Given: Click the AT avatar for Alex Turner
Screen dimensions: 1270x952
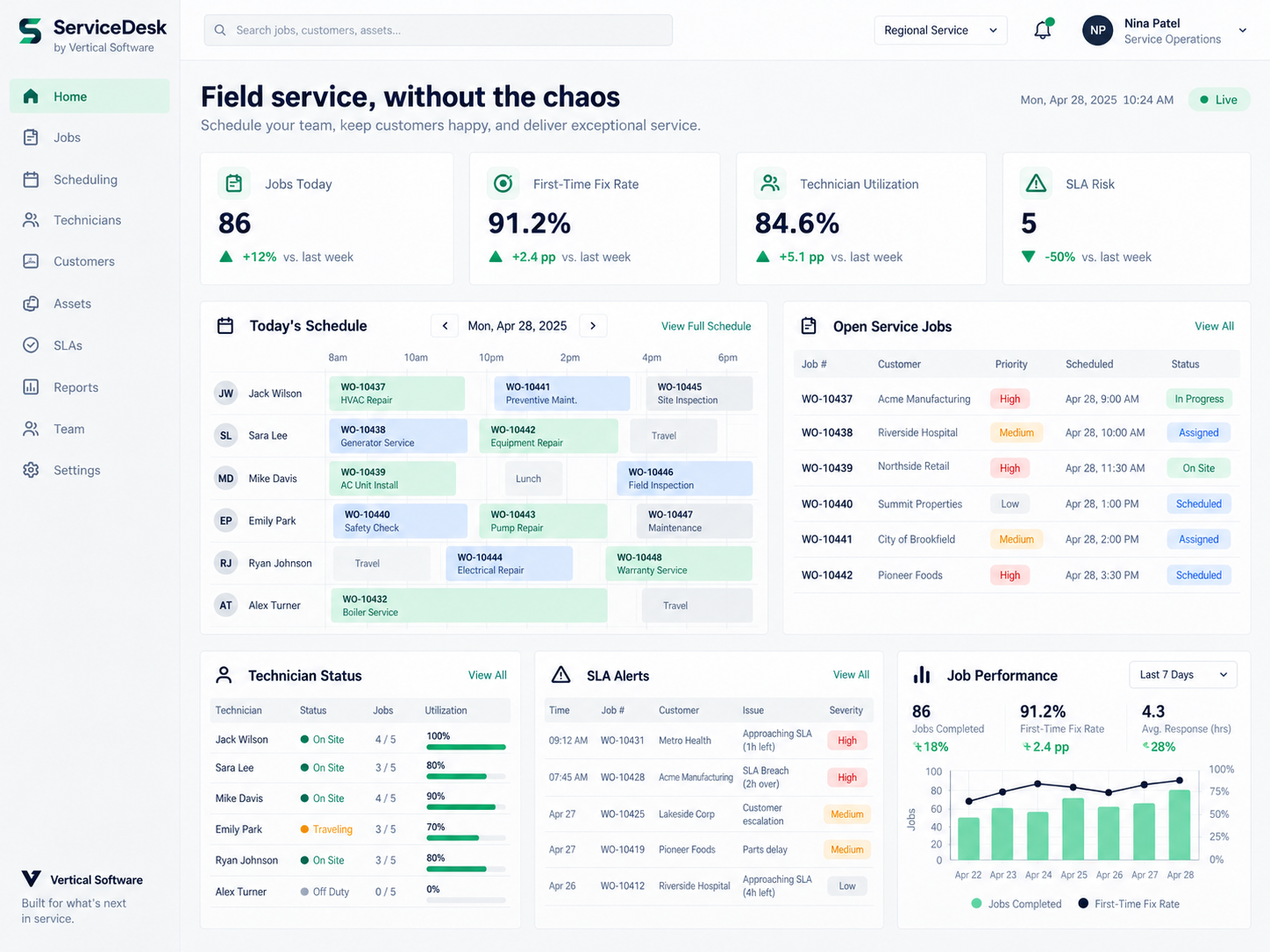Looking at the screenshot, I should pos(225,605).
